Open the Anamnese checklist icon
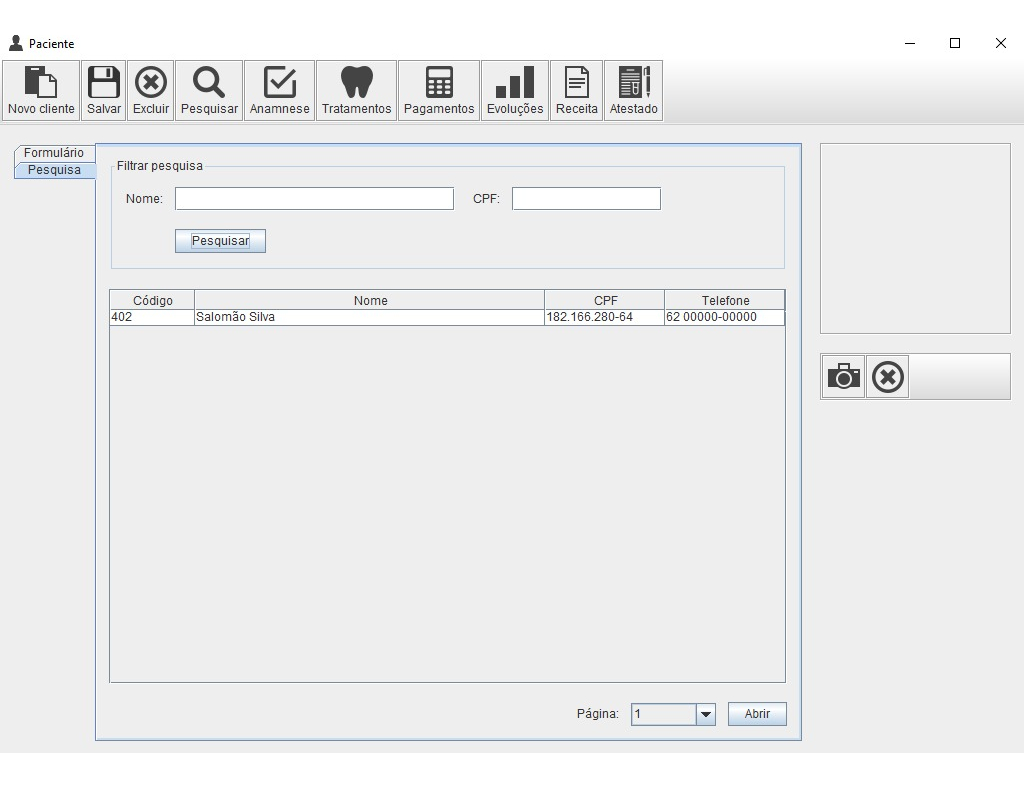 280,91
